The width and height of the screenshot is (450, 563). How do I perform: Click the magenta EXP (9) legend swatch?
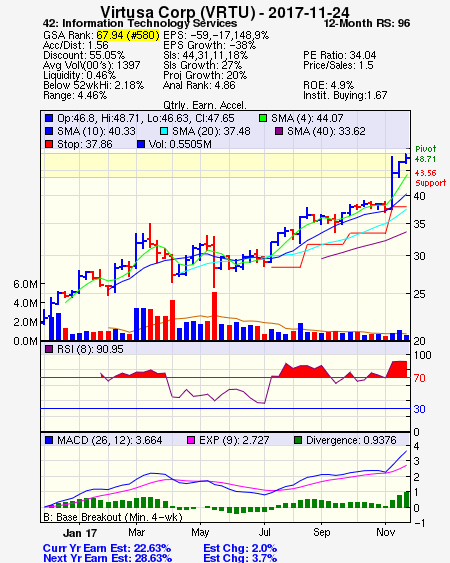(191, 440)
